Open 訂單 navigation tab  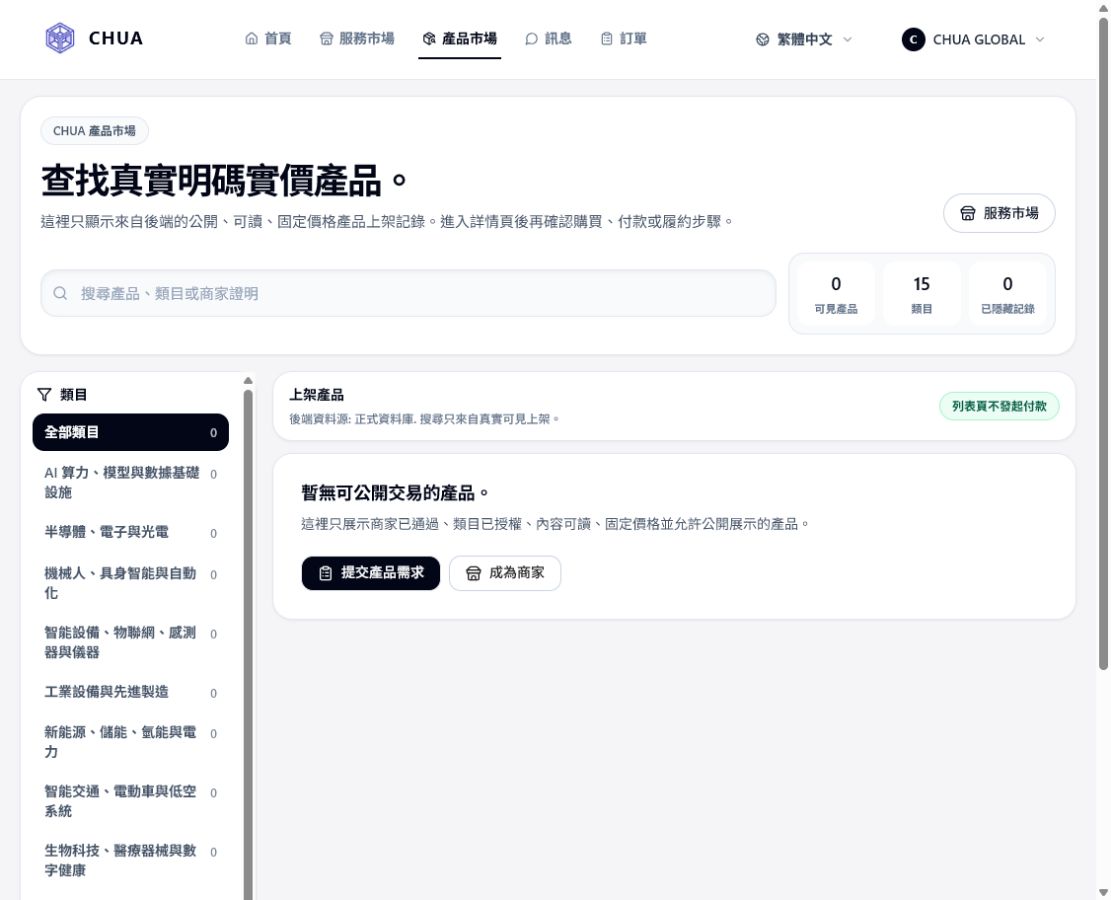point(624,38)
